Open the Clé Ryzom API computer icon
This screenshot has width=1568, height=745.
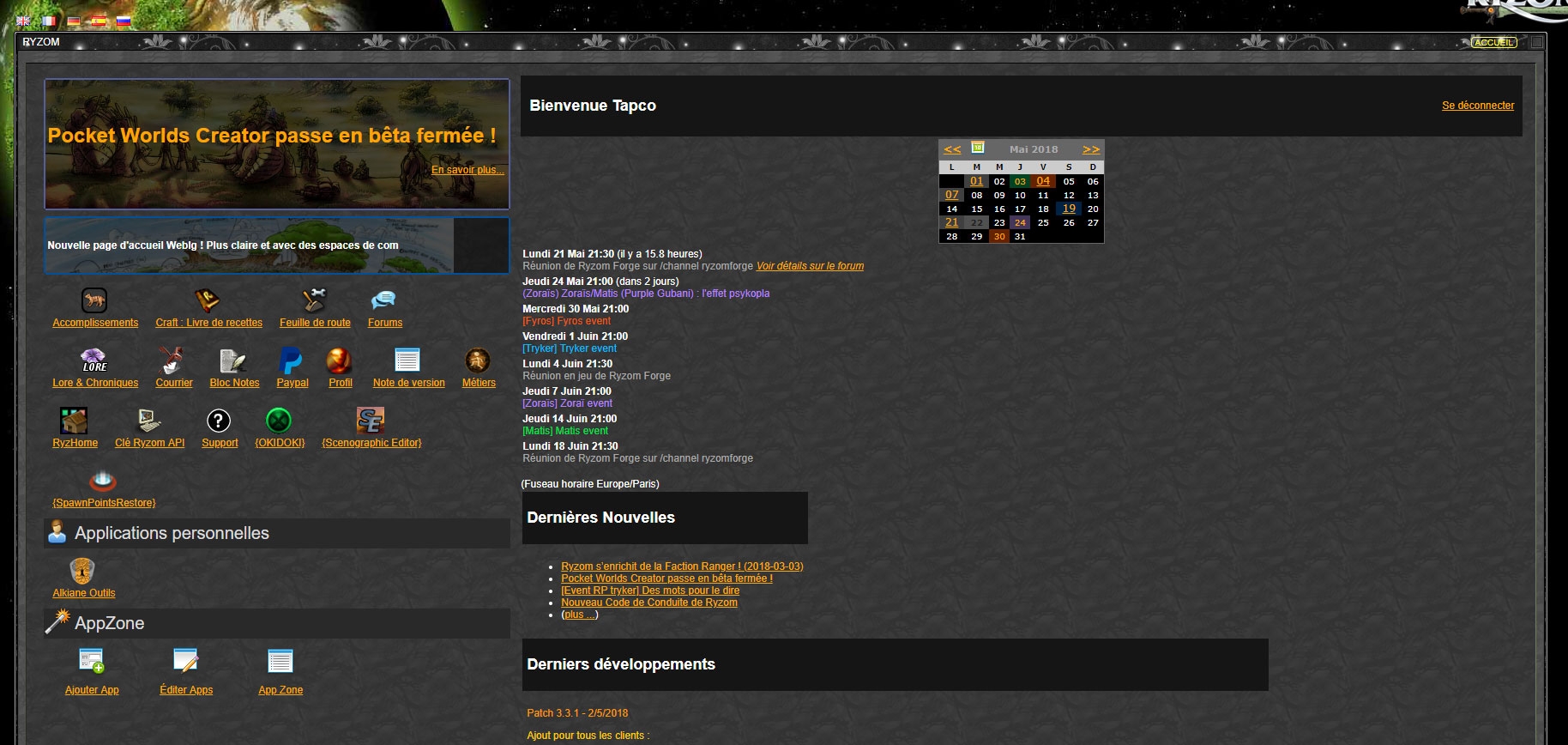point(149,421)
